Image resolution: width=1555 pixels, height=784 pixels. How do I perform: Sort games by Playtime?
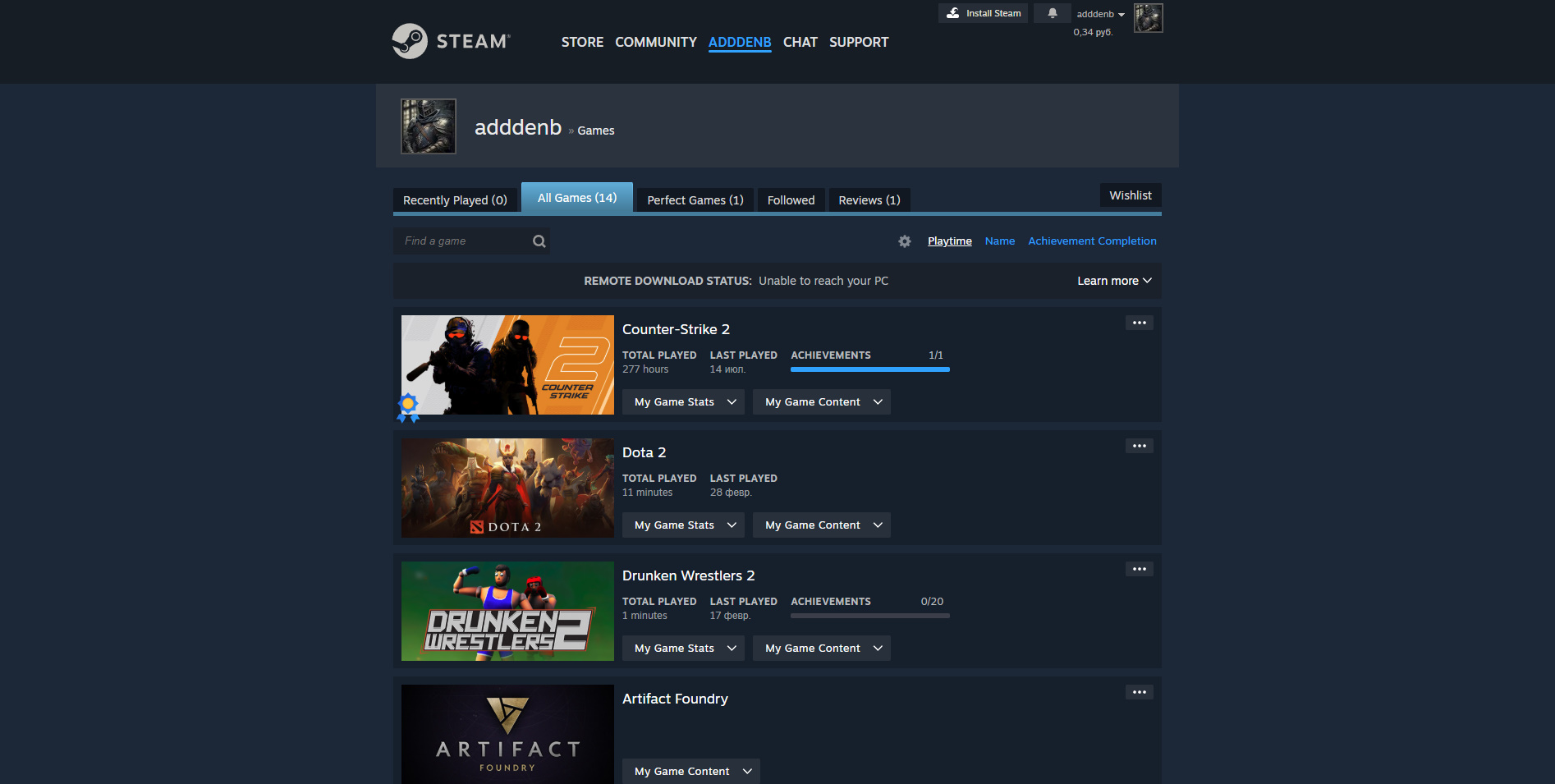(x=950, y=241)
